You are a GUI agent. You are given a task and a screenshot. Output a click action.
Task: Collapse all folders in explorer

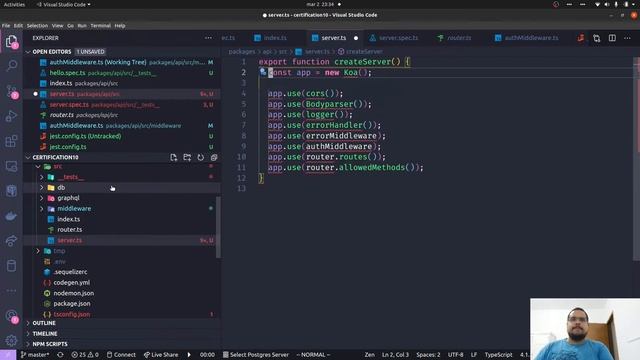pos(214,158)
